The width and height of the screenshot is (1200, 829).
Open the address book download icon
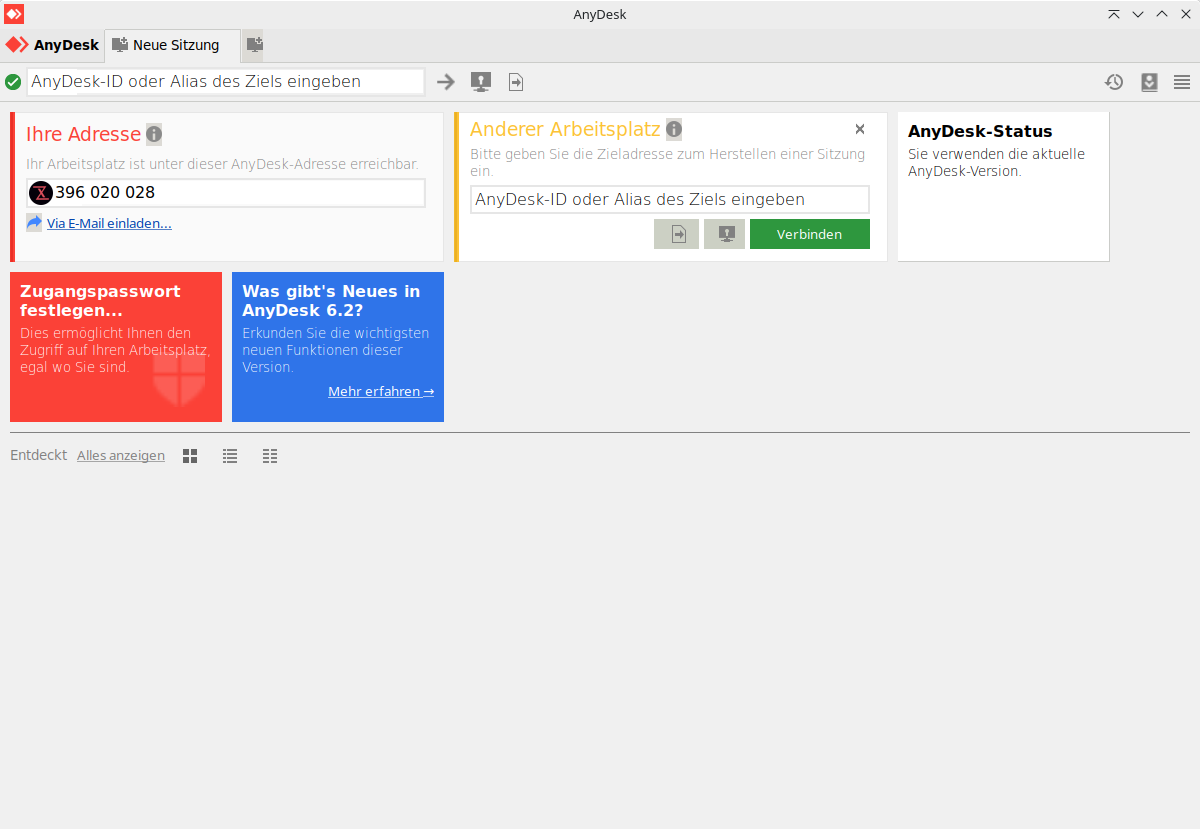pyautogui.click(x=1149, y=82)
